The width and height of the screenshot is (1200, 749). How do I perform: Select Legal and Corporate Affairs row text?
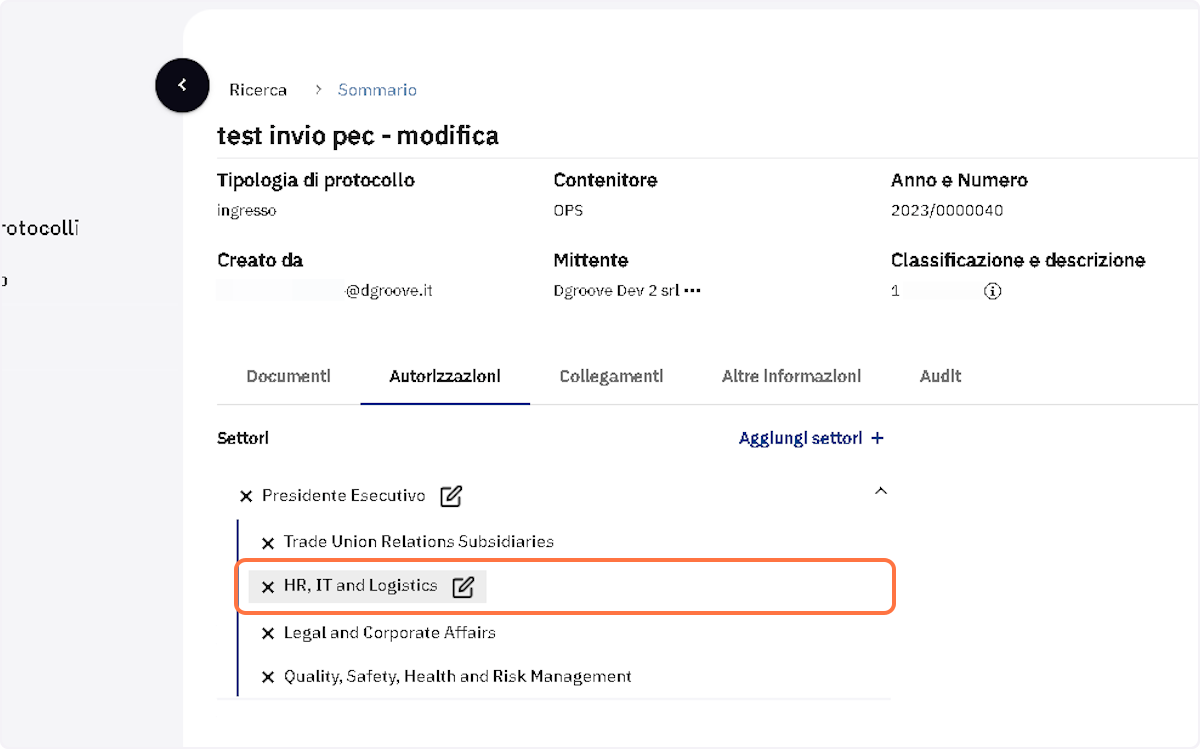pyautogui.click(x=390, y=632)
